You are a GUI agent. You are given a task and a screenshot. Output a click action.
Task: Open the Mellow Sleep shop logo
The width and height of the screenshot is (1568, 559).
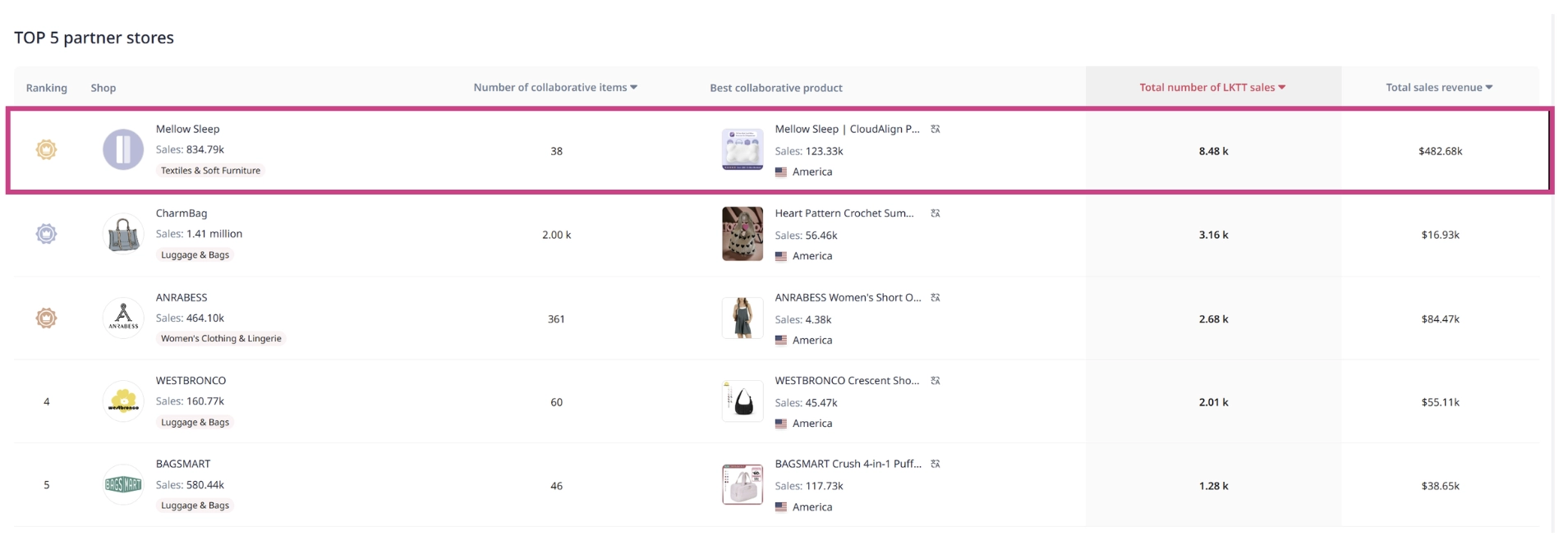123,149
